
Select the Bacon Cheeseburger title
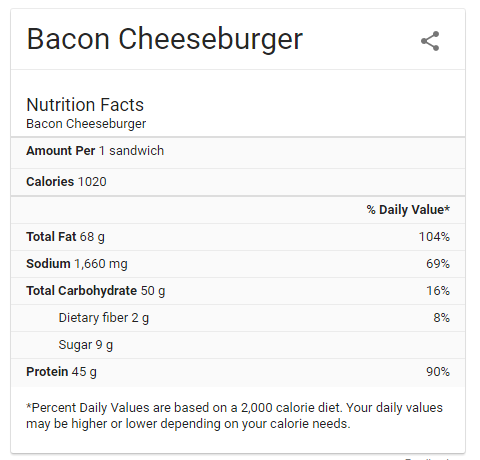click(165, 40)
